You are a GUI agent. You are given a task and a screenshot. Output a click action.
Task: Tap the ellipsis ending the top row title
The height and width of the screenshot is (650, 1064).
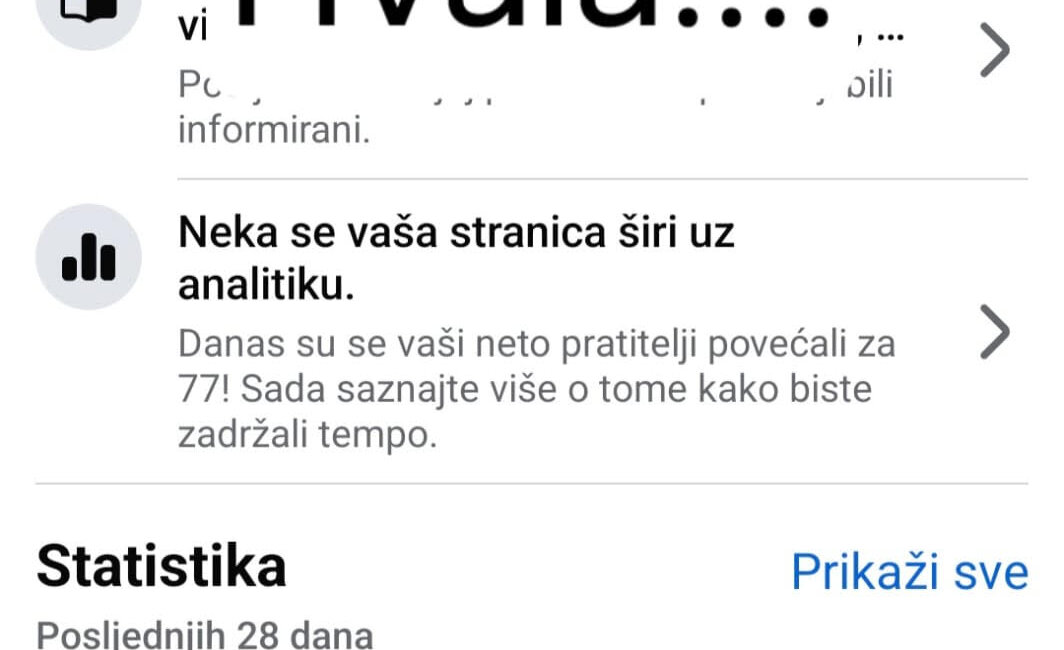point(890,37)
